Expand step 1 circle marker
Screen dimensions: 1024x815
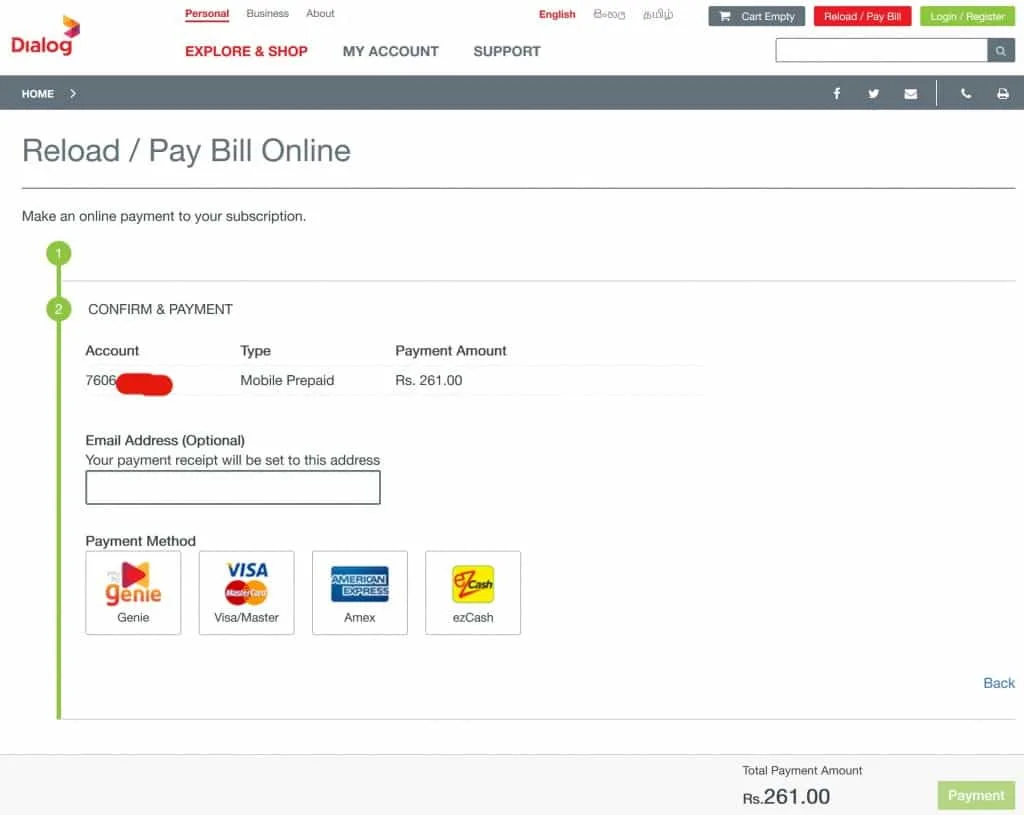[58, 254]
